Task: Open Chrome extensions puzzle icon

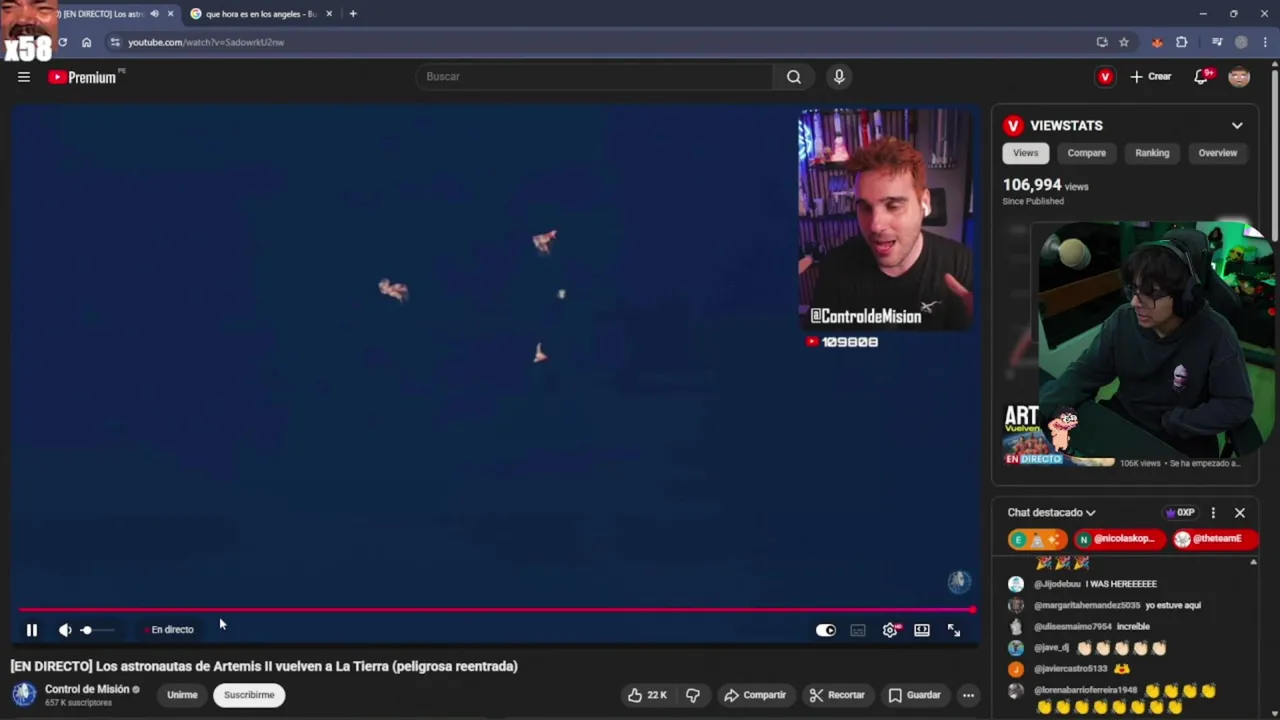Action: tap(1182, 42)
